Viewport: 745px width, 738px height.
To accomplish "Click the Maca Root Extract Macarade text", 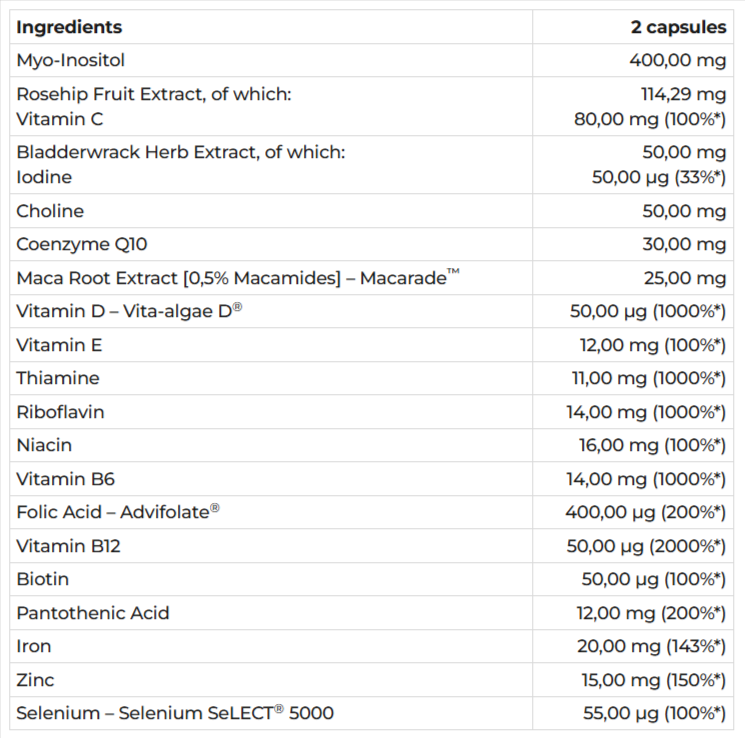I will point(238,278).
